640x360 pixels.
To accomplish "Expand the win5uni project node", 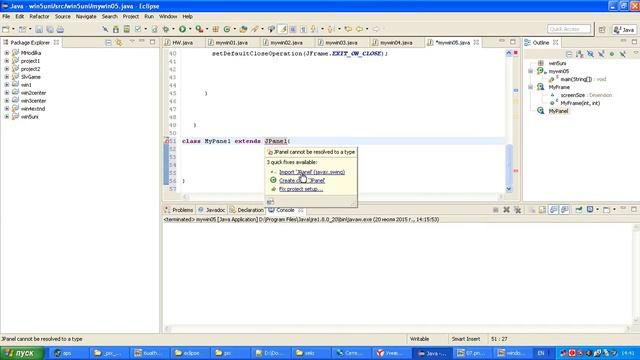I will tap(7, 117).
